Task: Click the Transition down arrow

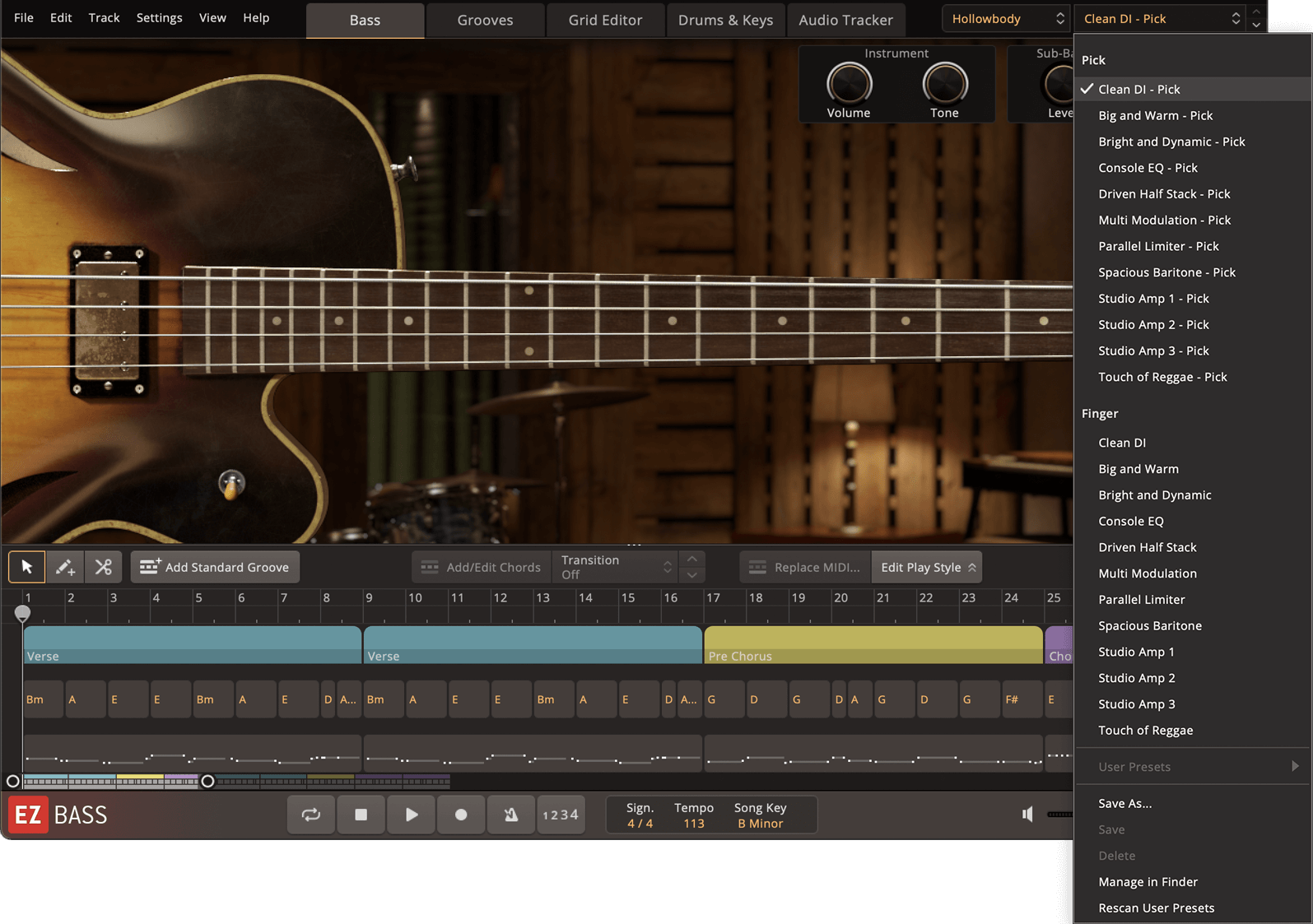Action: (691, 575)
